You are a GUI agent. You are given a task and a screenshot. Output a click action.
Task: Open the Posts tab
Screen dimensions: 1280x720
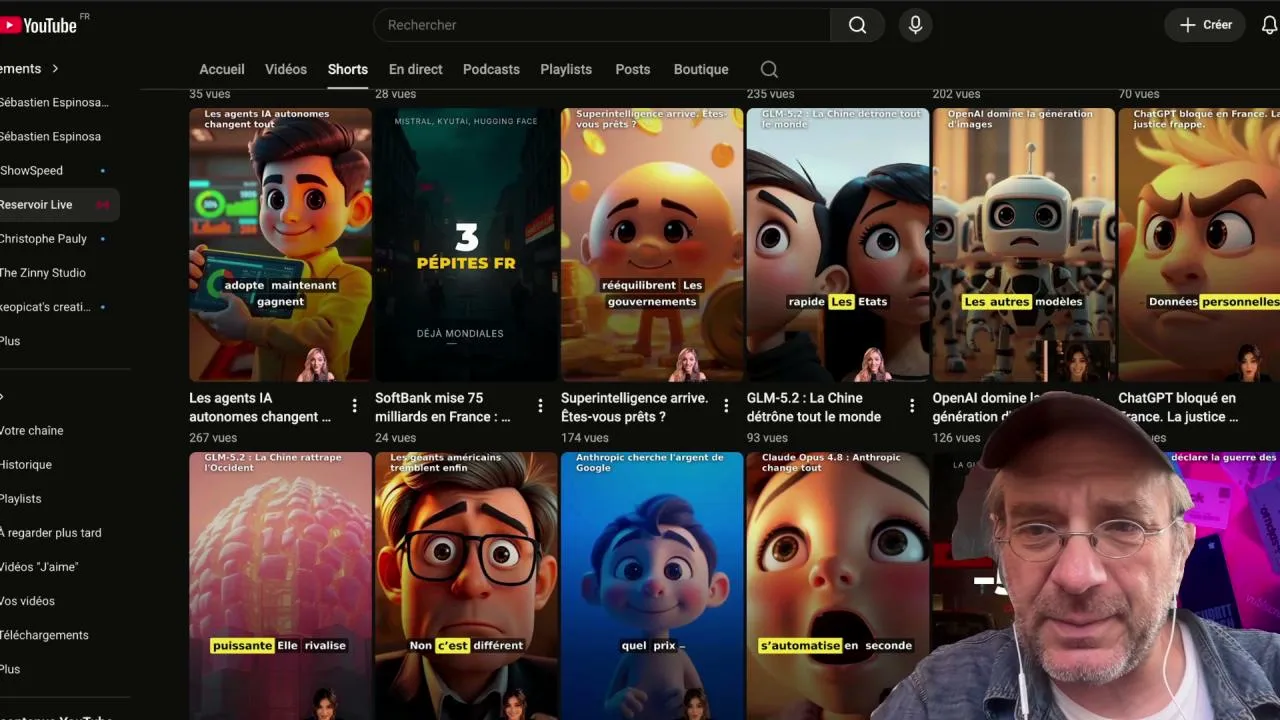point(633,69)
